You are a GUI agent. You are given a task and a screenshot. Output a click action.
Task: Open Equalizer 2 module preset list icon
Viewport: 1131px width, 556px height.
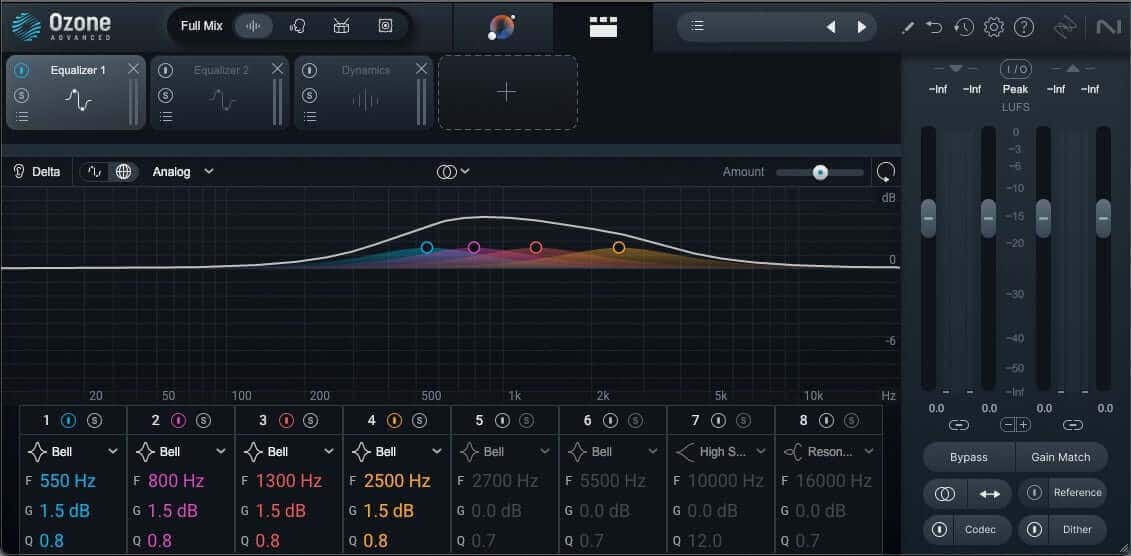166,117
